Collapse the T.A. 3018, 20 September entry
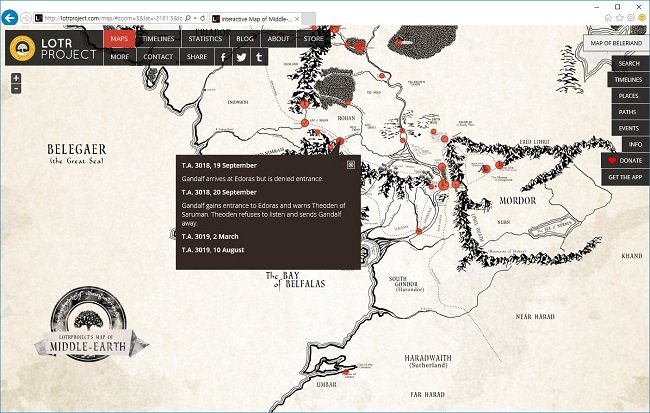The width and height of the screenshot is (650, 413). tap(219, 192)
